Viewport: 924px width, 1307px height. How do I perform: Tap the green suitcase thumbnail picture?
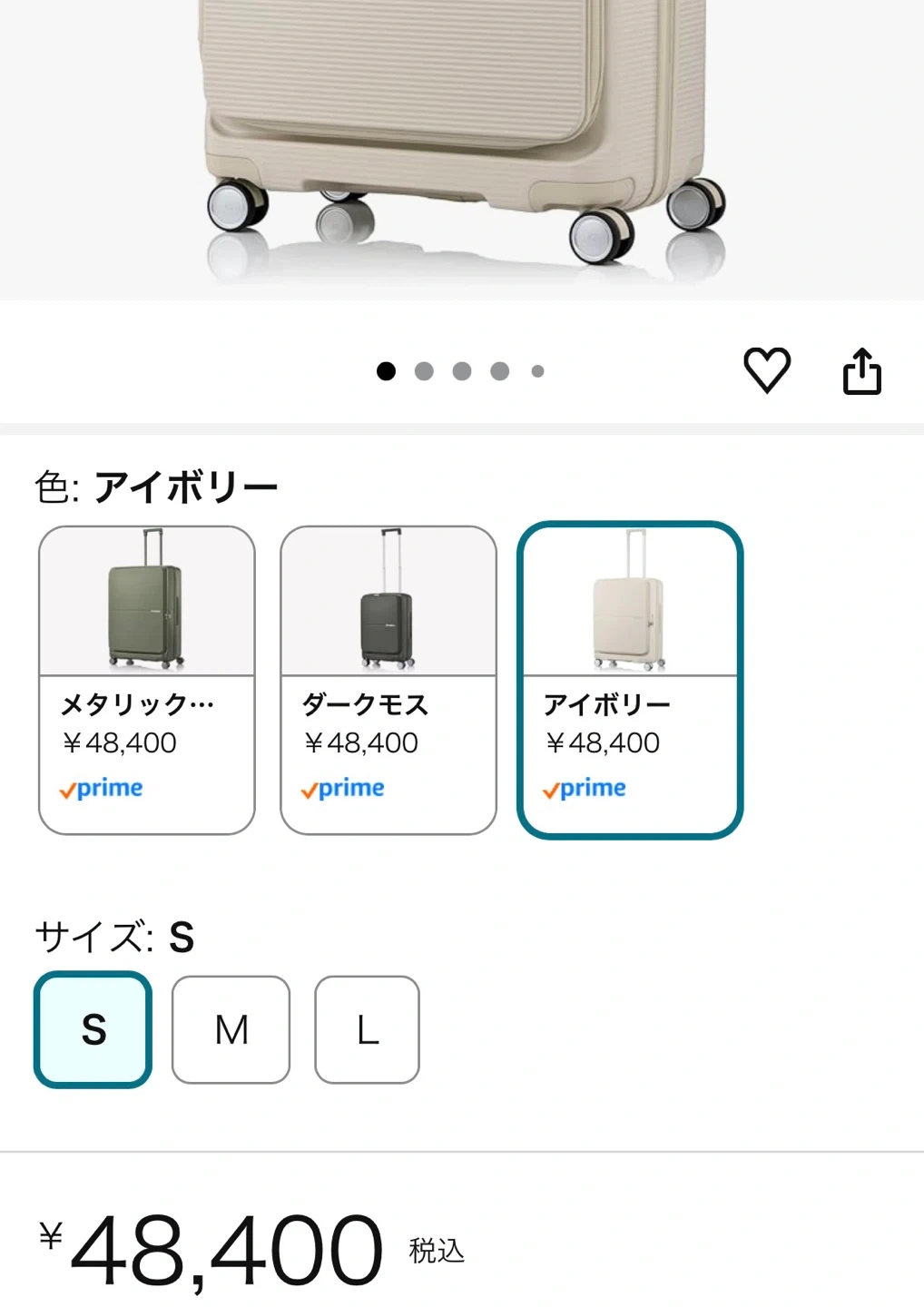pyautogui.click(x=147, y=602)
